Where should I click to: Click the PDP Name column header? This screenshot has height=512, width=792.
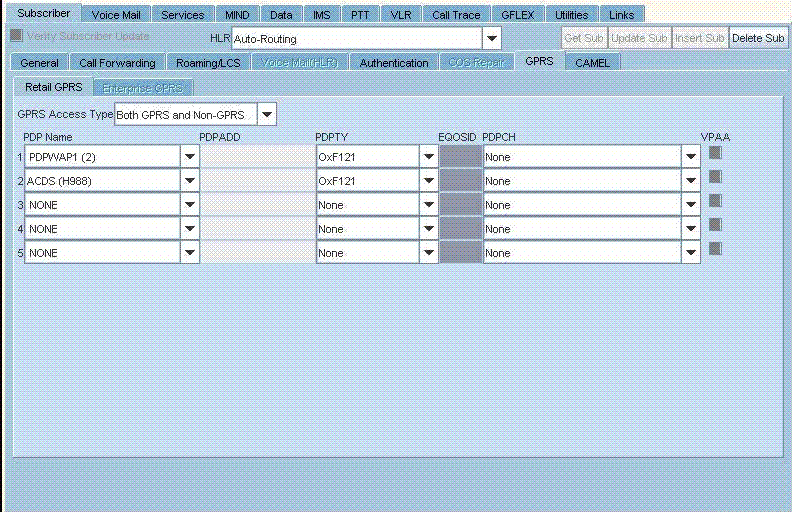point(47,137)
